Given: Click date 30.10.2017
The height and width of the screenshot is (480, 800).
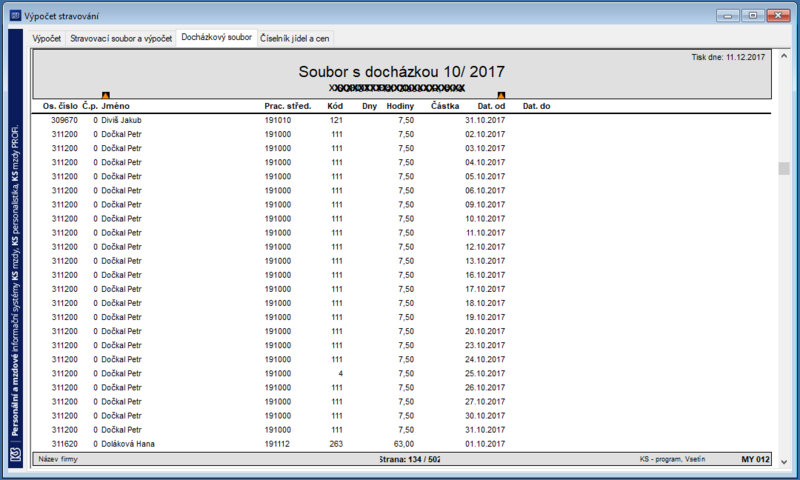Looking at the screenshot, I should click(485, 416).
